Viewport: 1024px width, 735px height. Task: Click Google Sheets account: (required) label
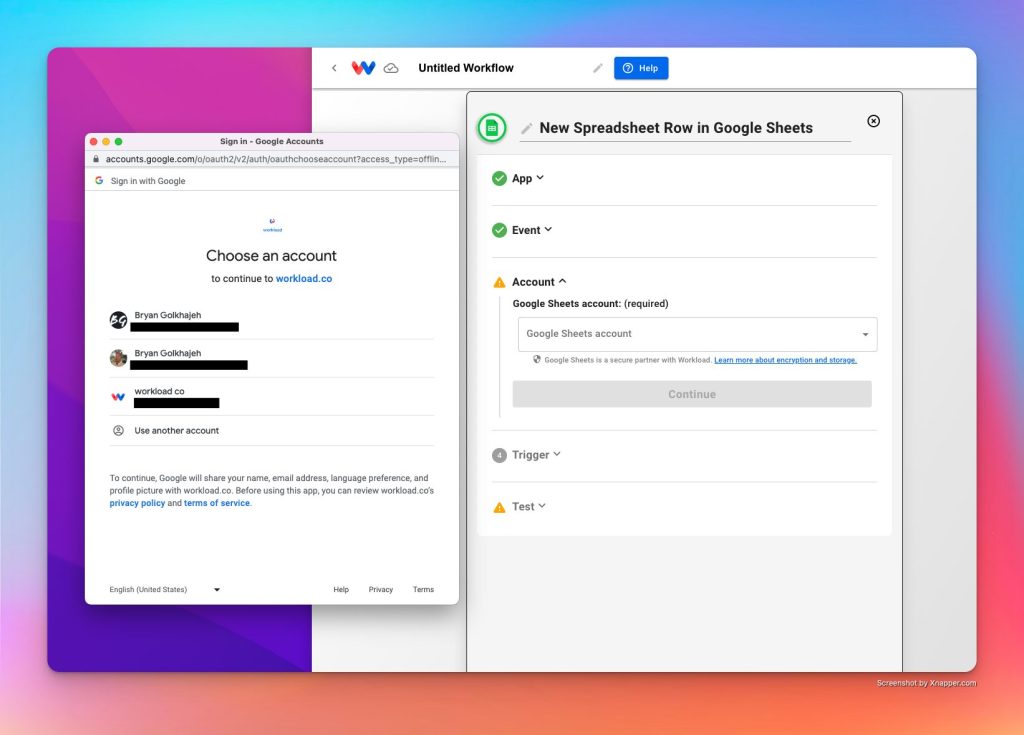tap(590, 304)
